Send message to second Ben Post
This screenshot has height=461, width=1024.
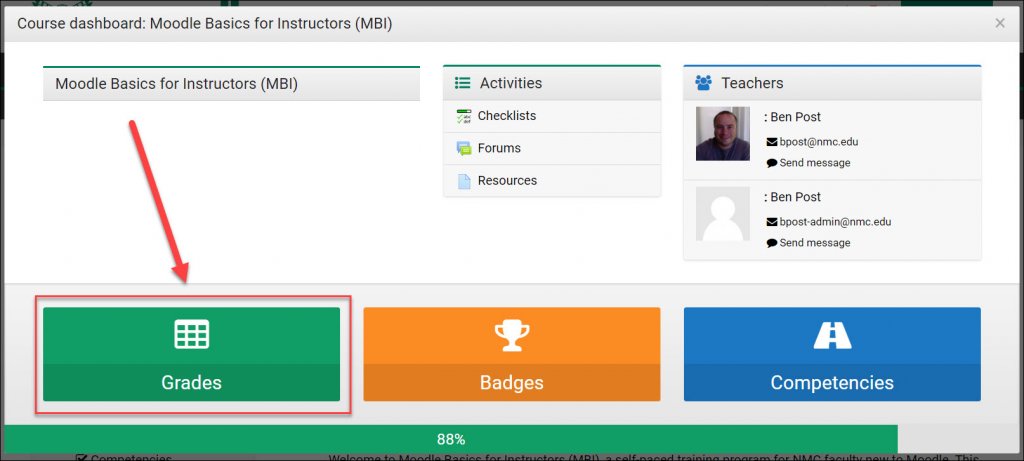pos(815,243)
